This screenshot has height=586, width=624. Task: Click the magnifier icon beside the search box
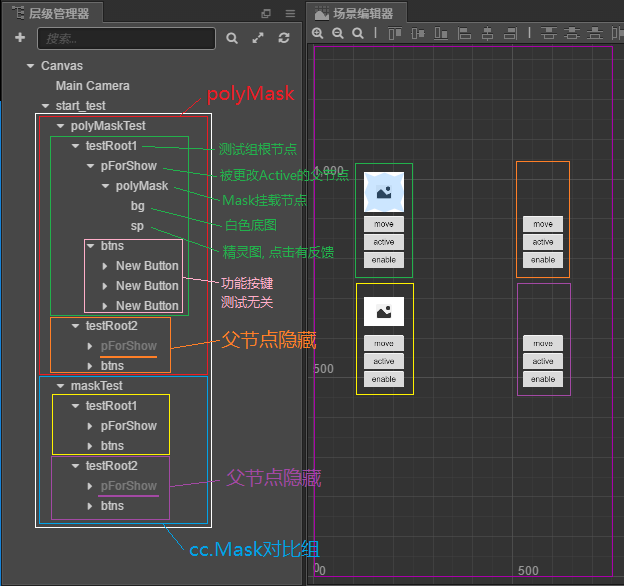pyautogui.click(x=232, y=38)
